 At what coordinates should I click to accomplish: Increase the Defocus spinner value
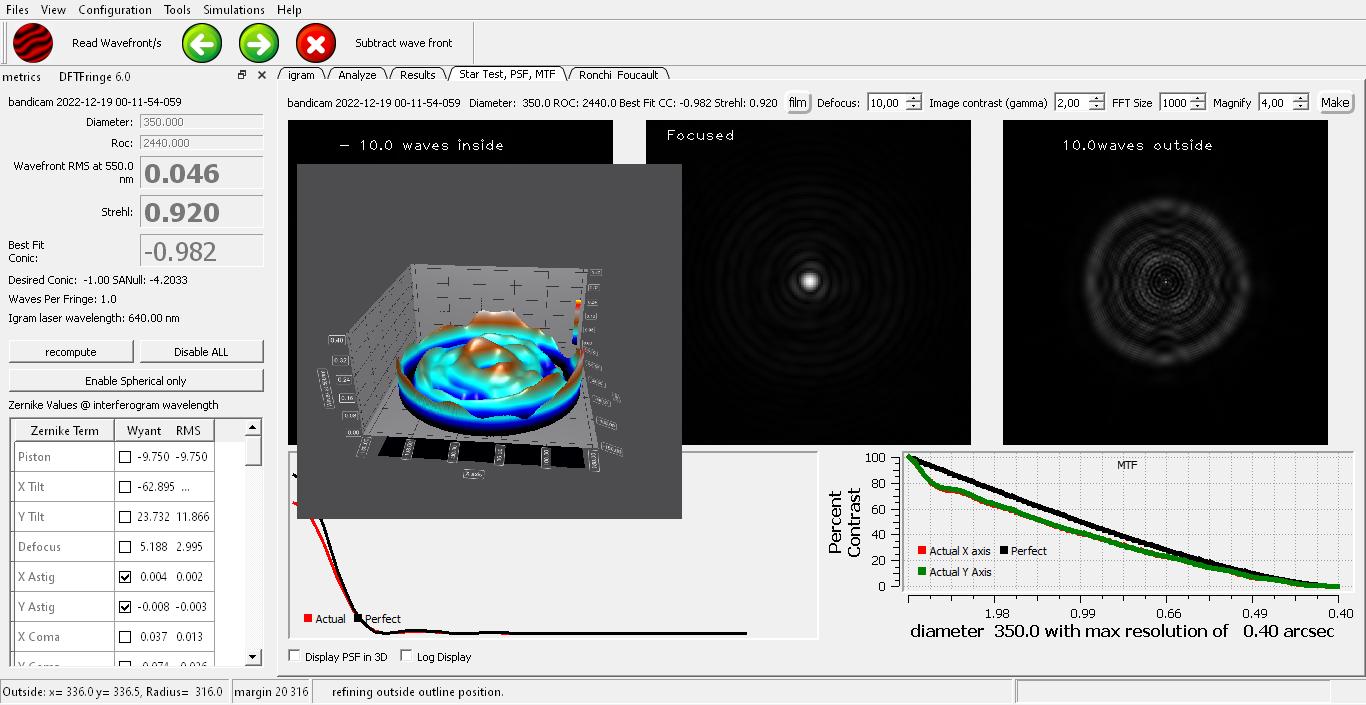[913, 98]
